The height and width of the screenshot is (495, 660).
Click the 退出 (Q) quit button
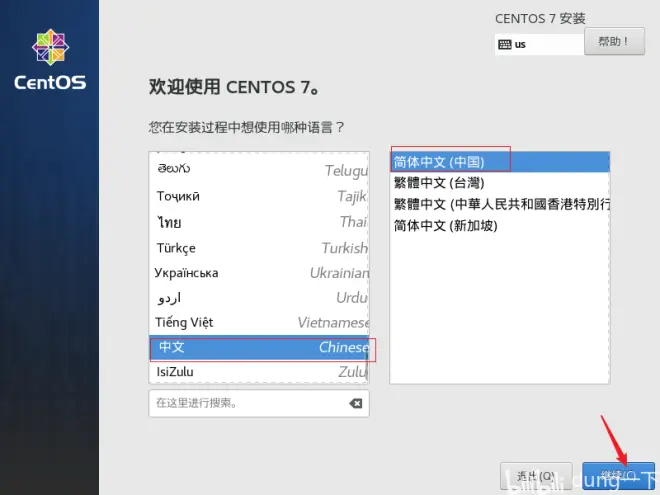coord(536,476)
